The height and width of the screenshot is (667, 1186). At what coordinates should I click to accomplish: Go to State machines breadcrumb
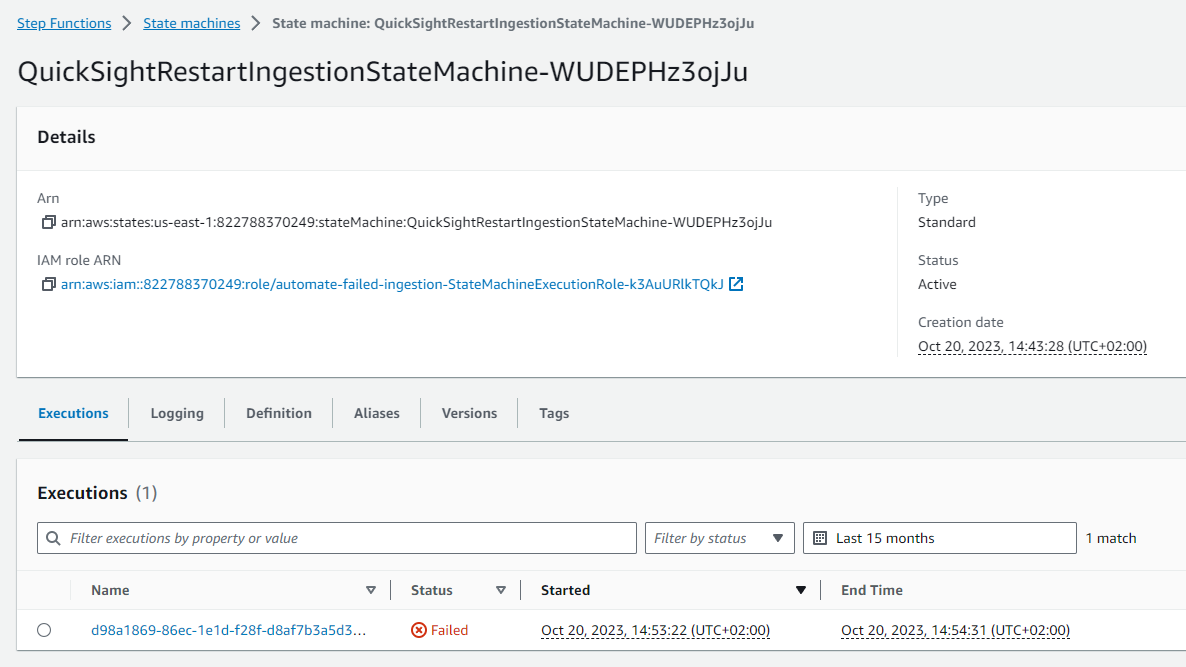191,23
